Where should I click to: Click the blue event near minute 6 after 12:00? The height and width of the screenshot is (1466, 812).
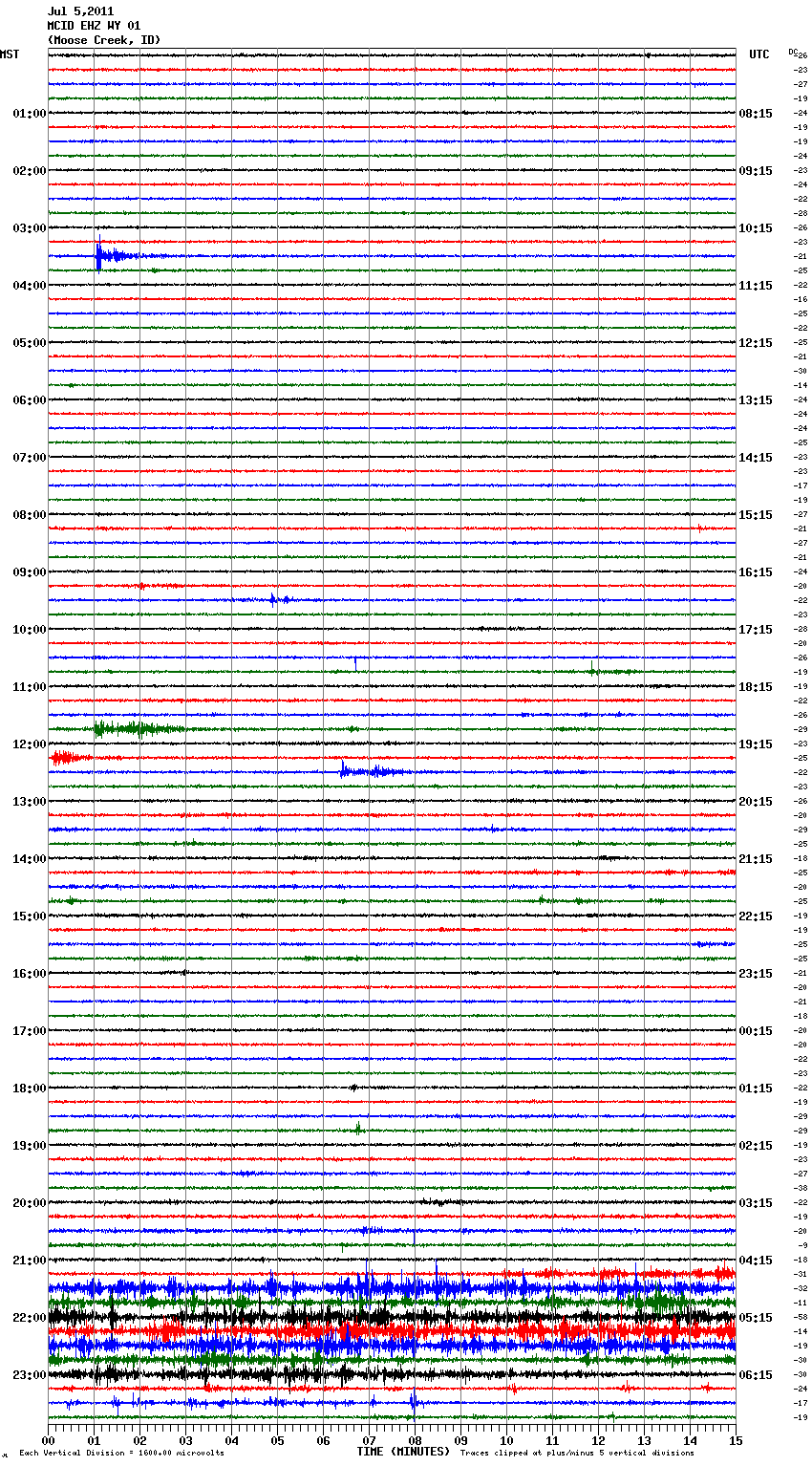pos(374,770)
